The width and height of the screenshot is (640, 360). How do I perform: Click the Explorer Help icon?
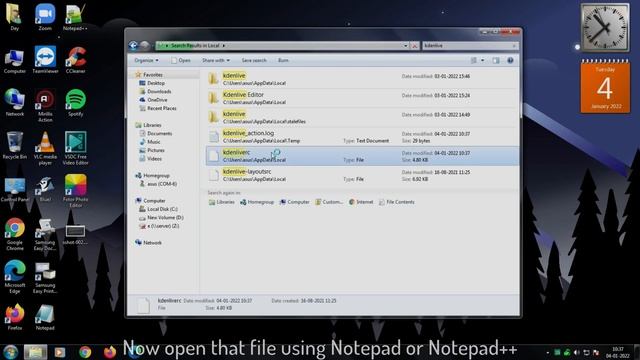click(510, 60)
